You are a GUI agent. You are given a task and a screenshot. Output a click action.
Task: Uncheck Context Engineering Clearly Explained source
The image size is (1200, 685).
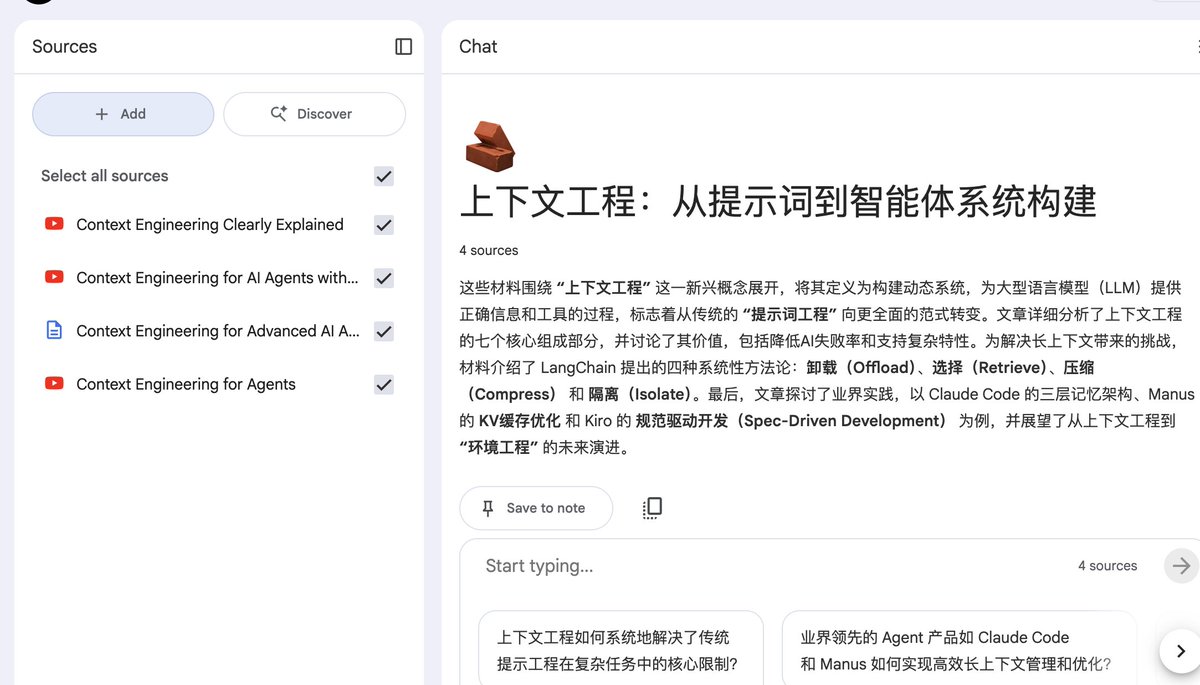click(x=384, y=225)
